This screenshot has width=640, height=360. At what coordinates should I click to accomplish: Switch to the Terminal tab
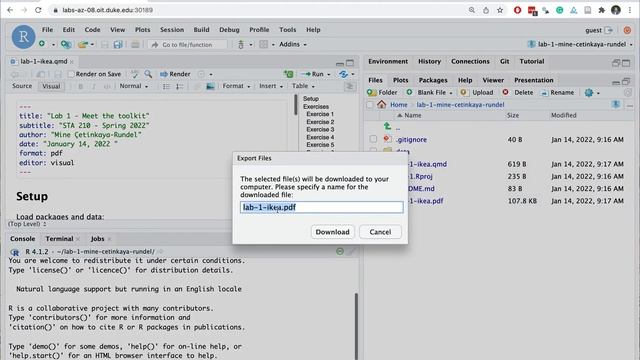click(x=60, y=239)
